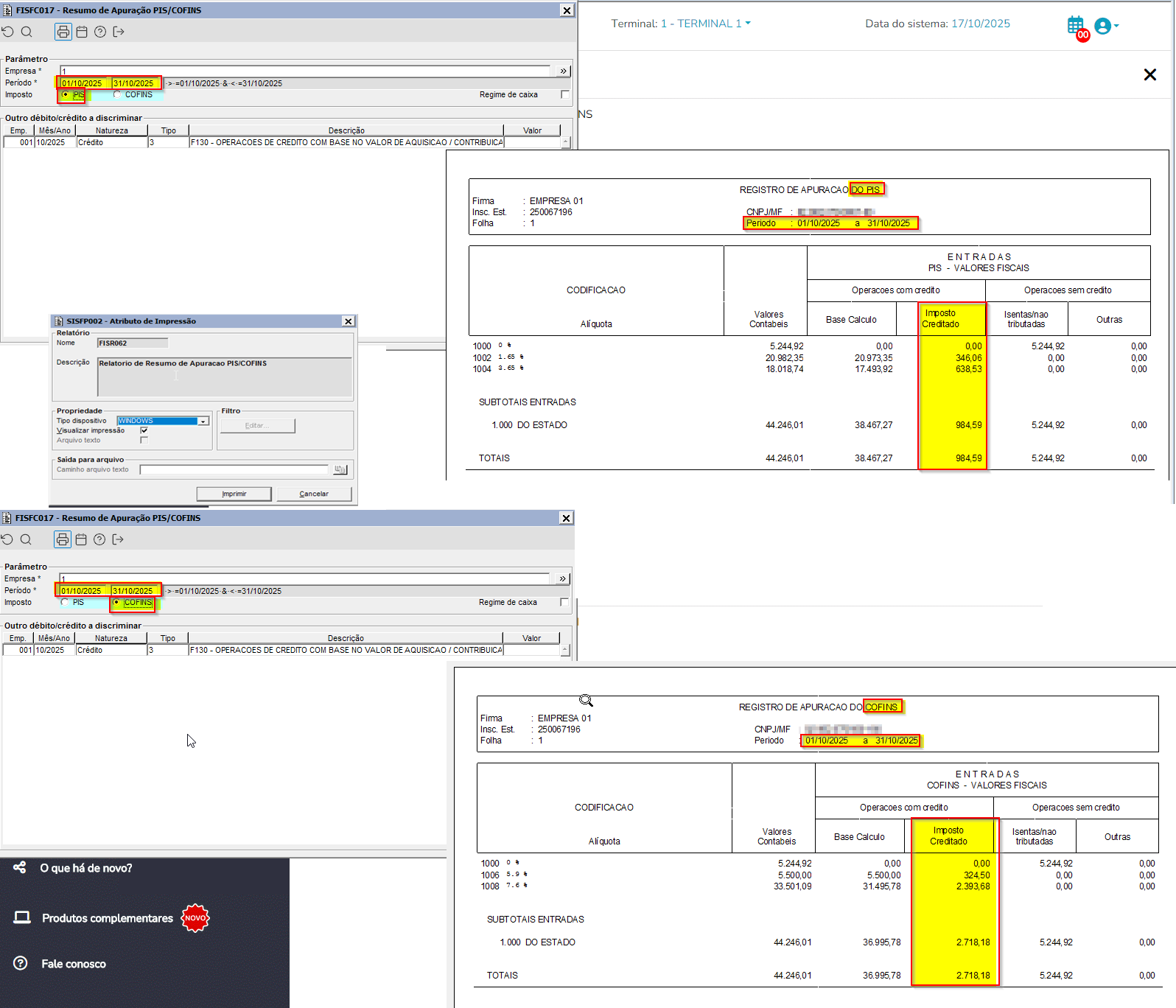Click the Empresa lookup » button in the COFINS-selected window
The height and width of the screenshot is (1008, 1176).
click(563, 578)
